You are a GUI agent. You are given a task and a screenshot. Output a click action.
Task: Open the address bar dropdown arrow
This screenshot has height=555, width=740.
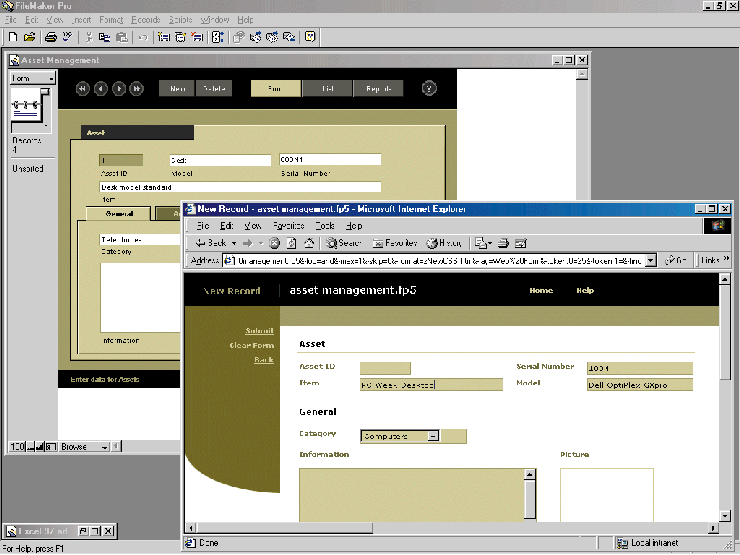(651, 260)
